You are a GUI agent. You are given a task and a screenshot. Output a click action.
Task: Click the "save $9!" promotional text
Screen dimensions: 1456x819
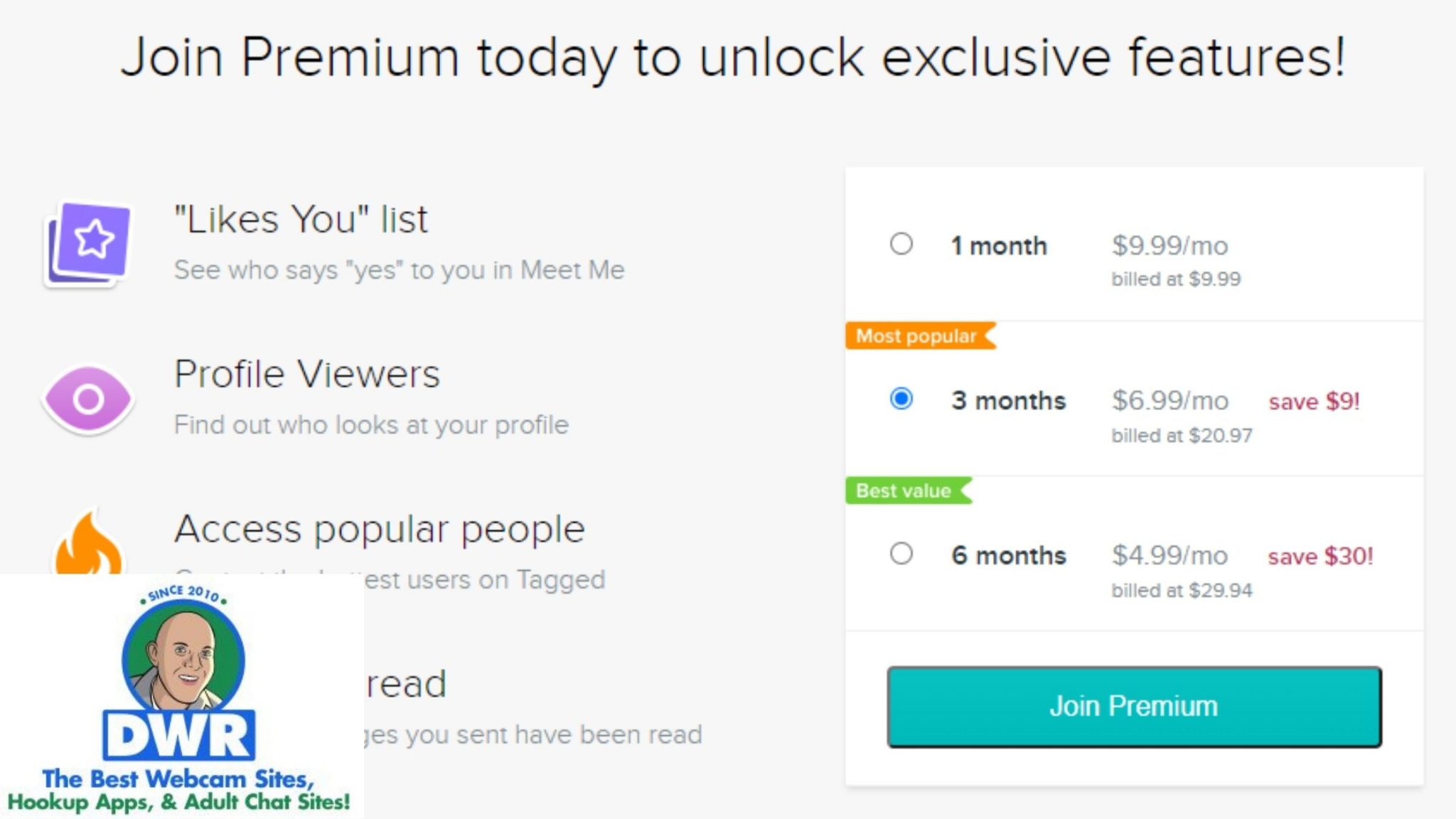tap(1313, 402)
